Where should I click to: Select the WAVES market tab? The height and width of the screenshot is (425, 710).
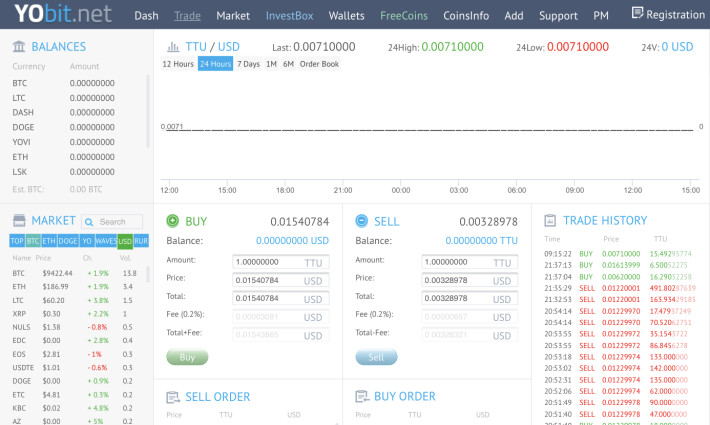(106, 241)
